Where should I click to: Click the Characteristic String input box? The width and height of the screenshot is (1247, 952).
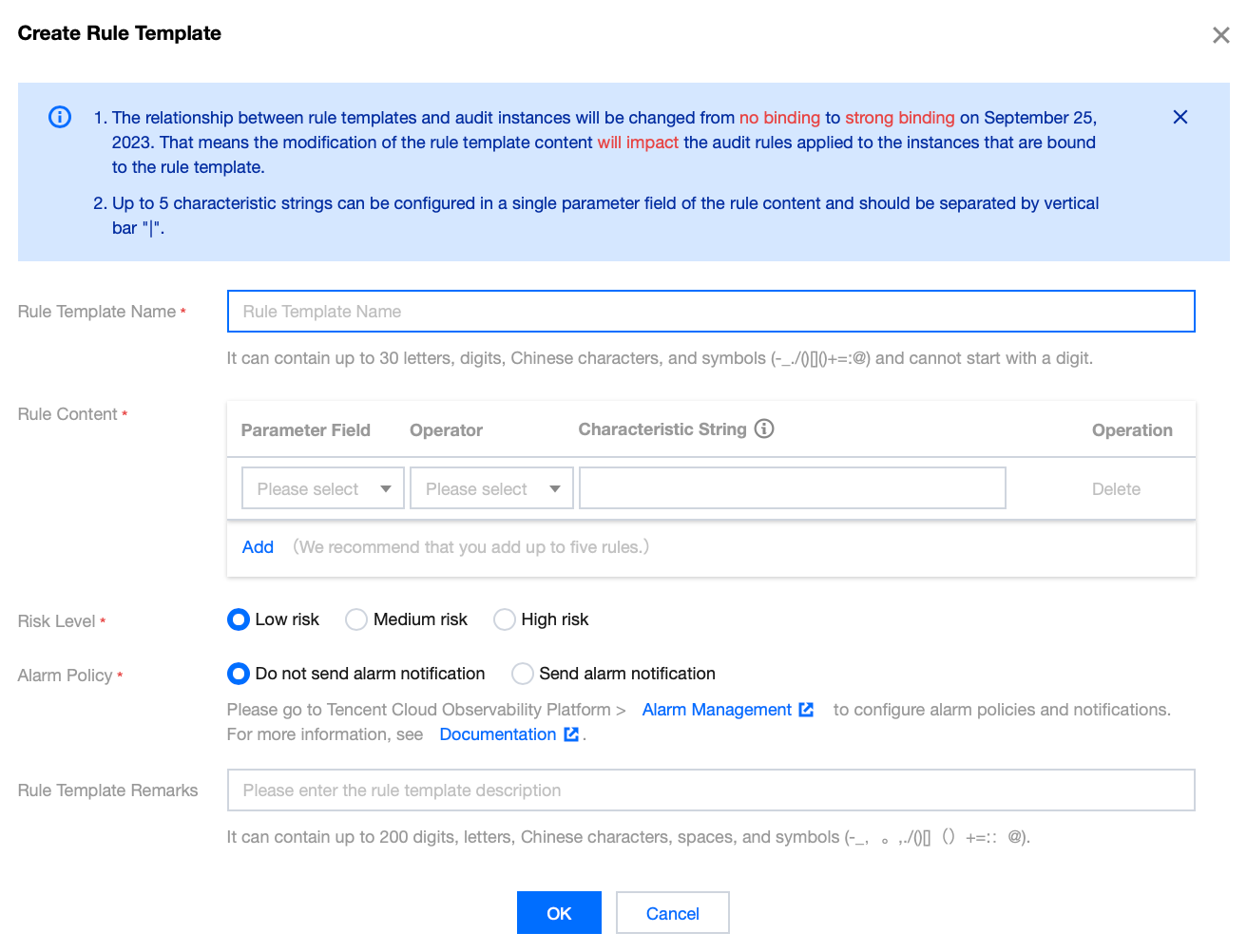click(x=792, y=488)
